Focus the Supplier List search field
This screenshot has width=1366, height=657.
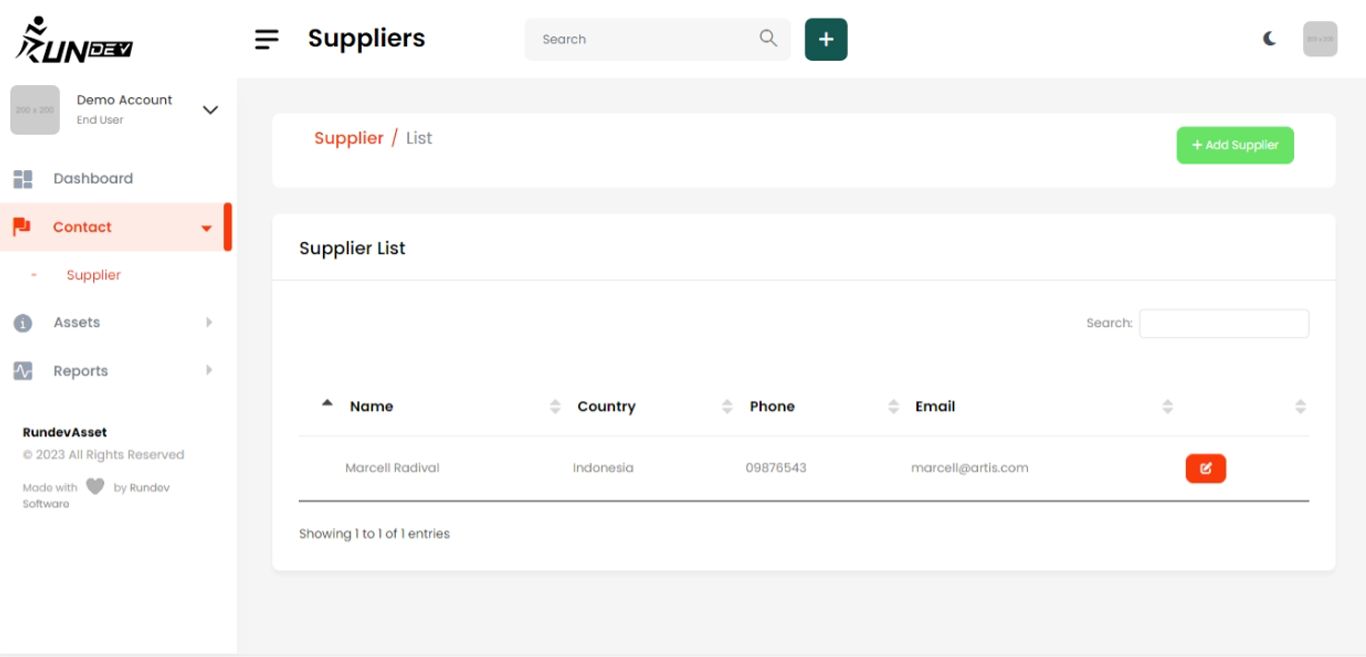tap(1223, 323)
